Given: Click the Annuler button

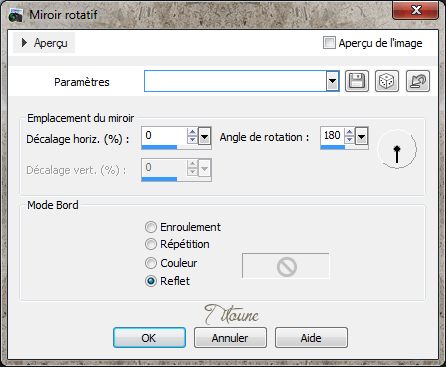Looking at the screenshot, I should pyautogui.click(x=230, y=338).
